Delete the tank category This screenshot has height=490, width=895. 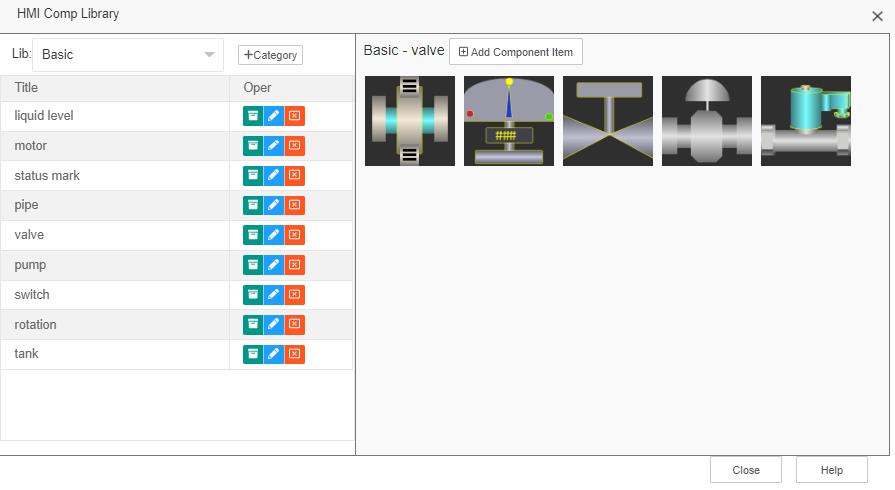(295, 354)
